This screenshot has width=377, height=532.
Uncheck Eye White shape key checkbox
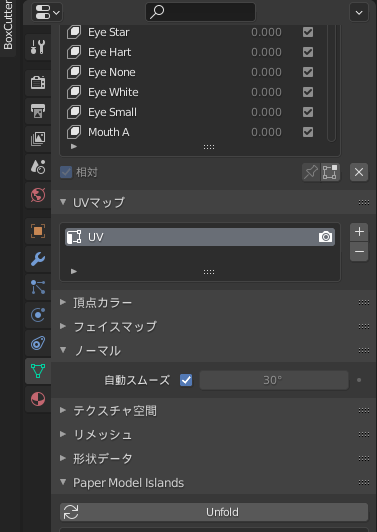point(308,92)
